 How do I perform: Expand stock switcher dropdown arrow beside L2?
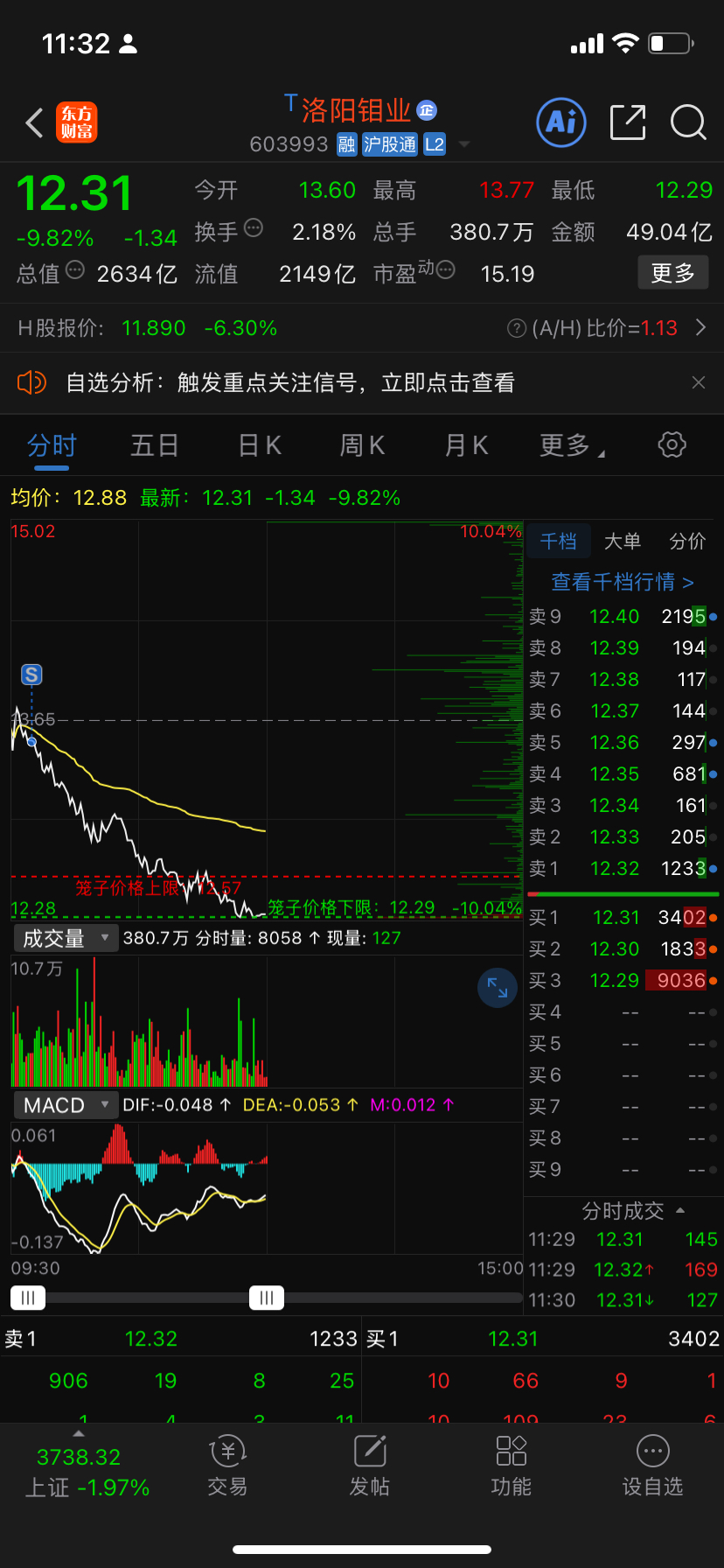(464, 144)
